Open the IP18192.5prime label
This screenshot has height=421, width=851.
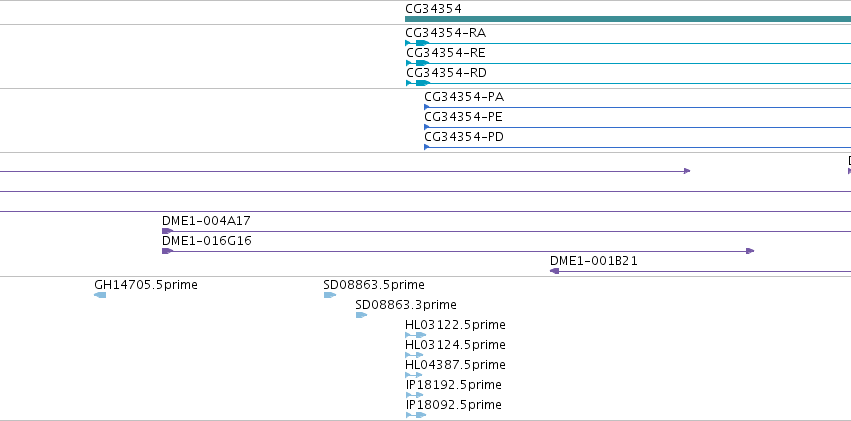click(454, 385)
